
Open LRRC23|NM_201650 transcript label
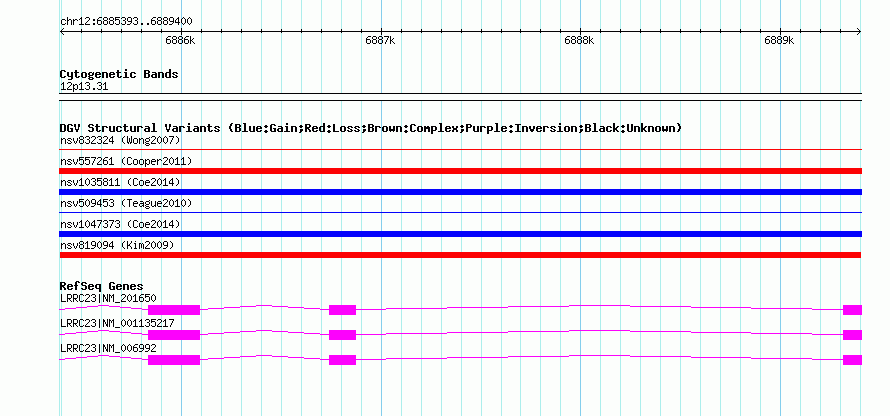pos(108,299)
